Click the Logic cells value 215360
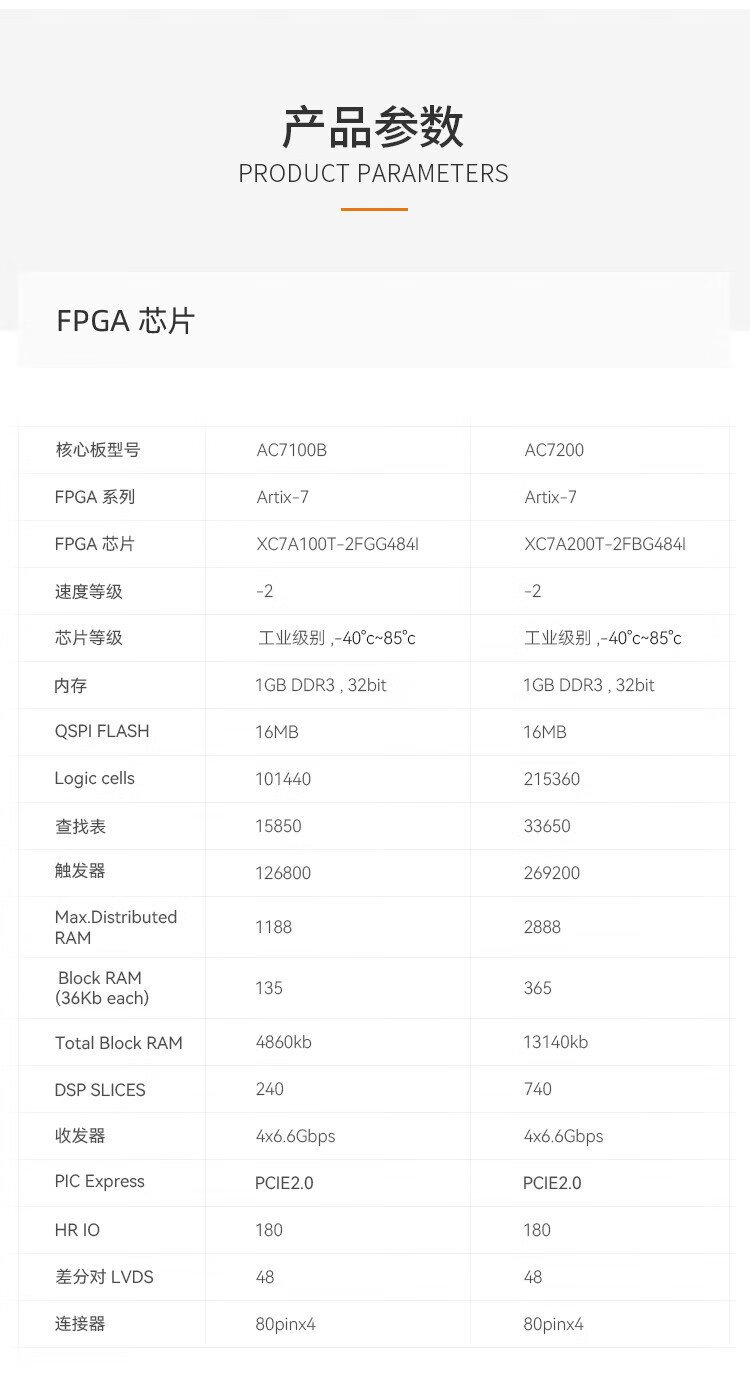This screenshot has height=1375, width=750. tap(552, 779)
